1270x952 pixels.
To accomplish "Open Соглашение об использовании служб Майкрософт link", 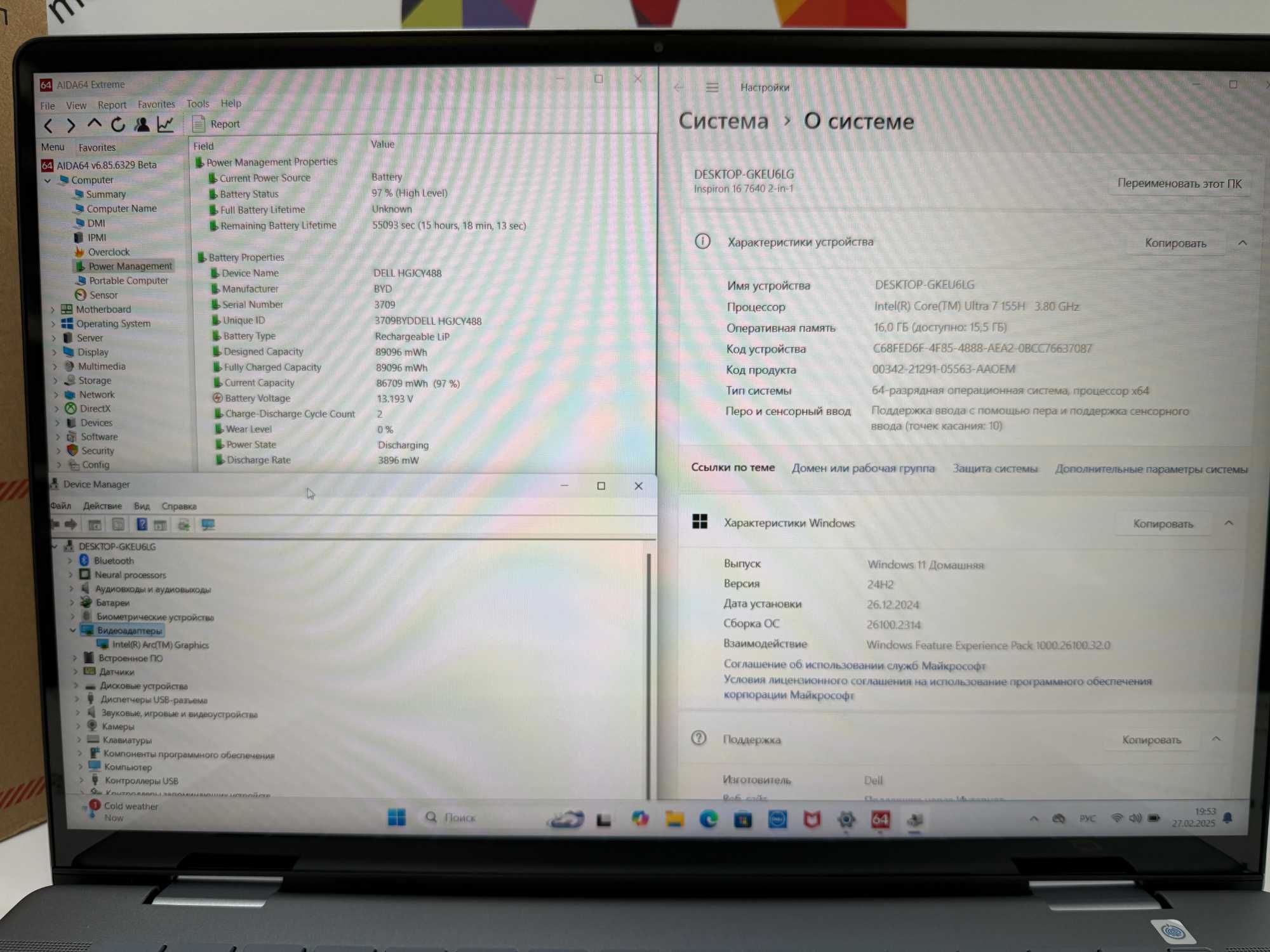I will (855, 665).
